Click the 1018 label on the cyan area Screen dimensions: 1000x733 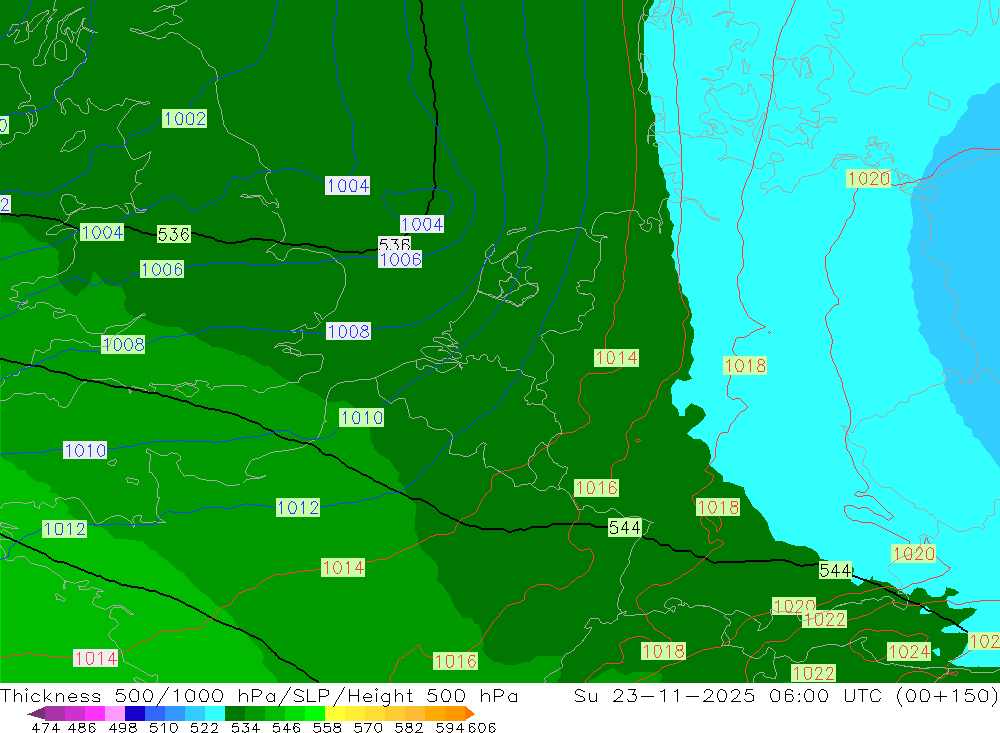745,366
